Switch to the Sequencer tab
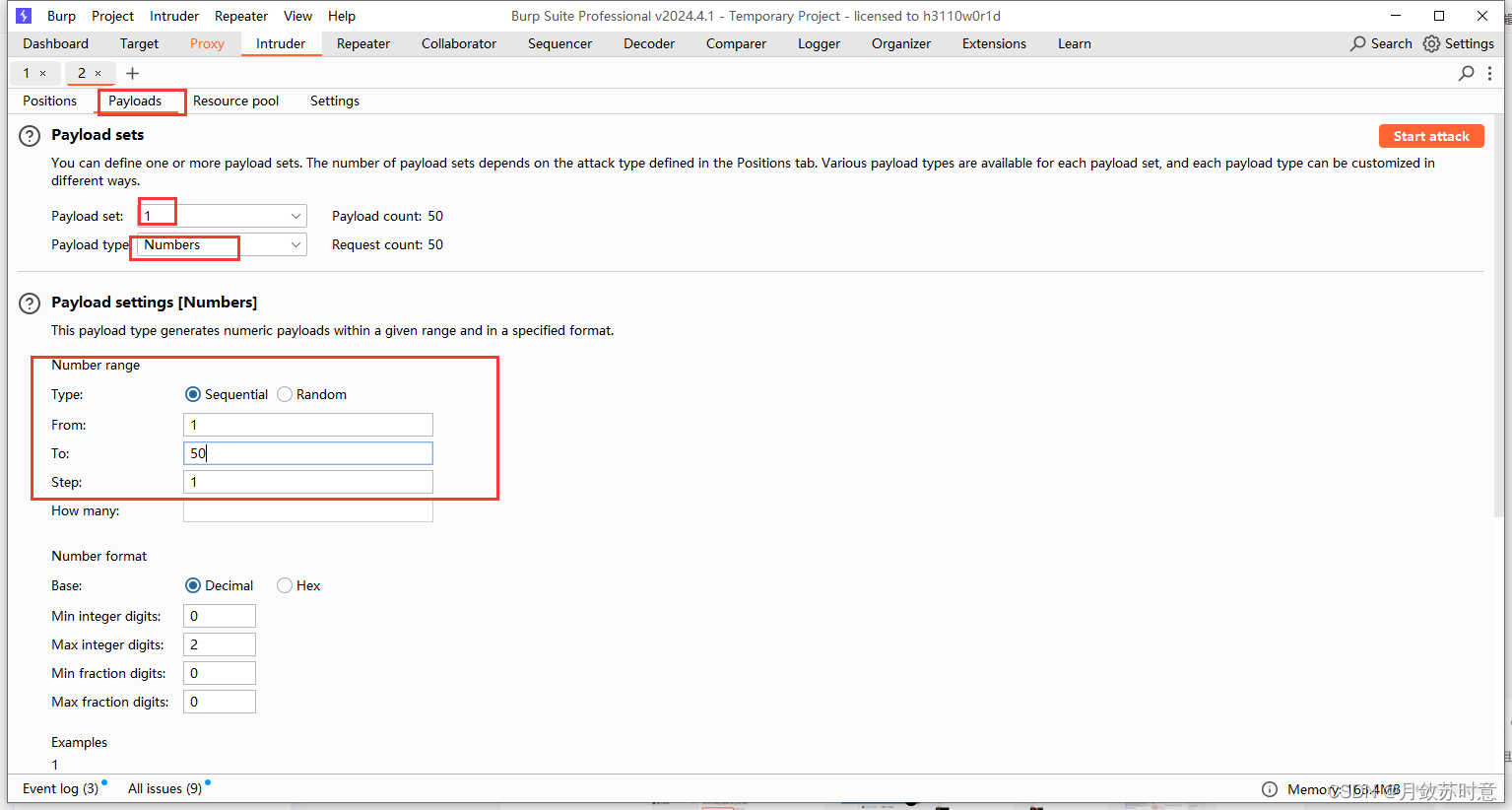Image resolution: width=1512 pixels, height=810 pixels. [x=559, y=43]
